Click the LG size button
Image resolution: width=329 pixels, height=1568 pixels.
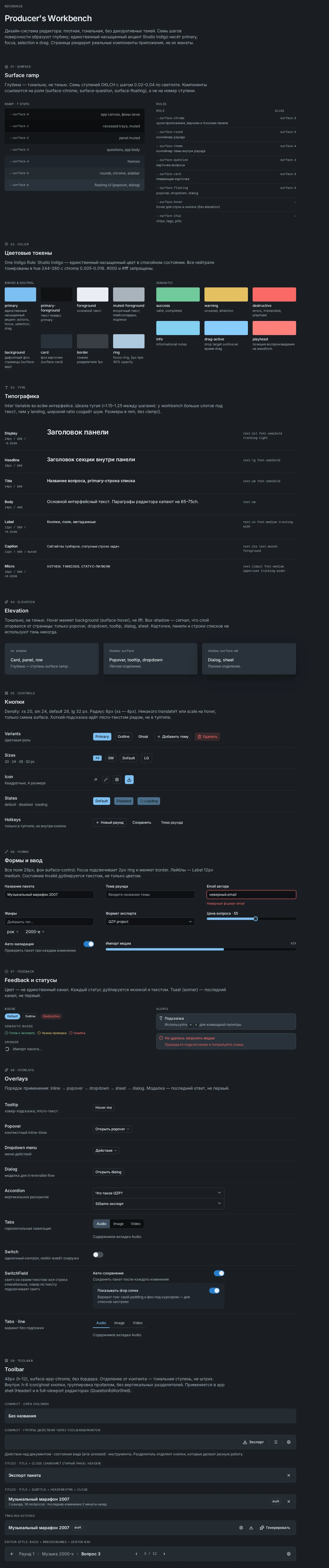[x=146, y=758]
